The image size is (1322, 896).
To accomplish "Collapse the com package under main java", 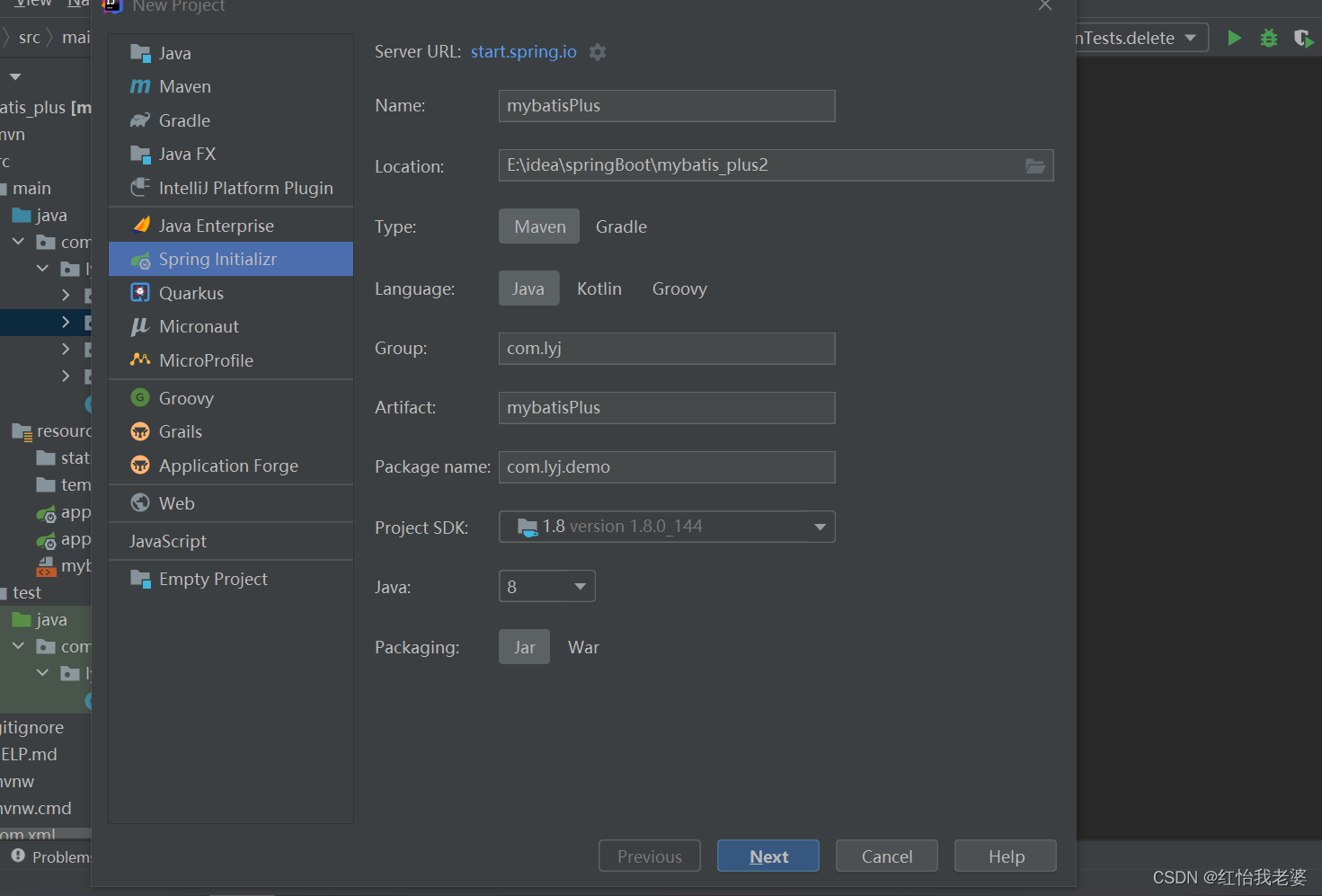I will 18,242.
